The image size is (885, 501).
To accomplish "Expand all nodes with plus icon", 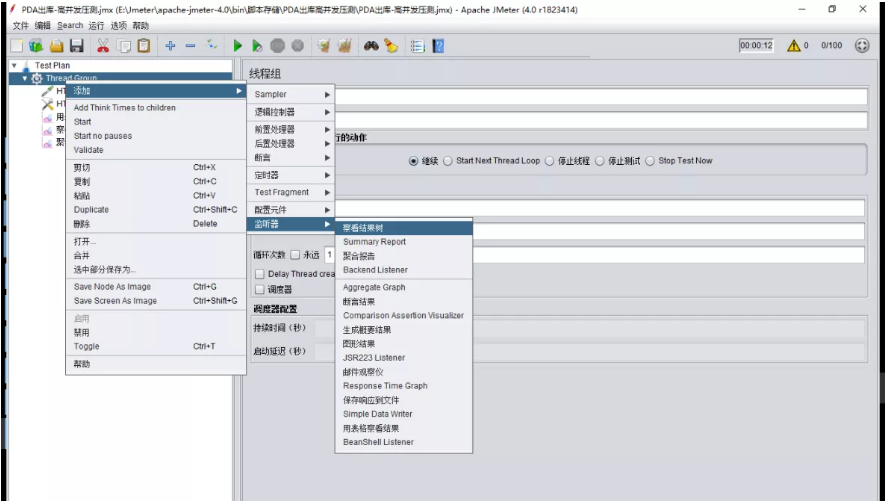I will tap(170, 46).
